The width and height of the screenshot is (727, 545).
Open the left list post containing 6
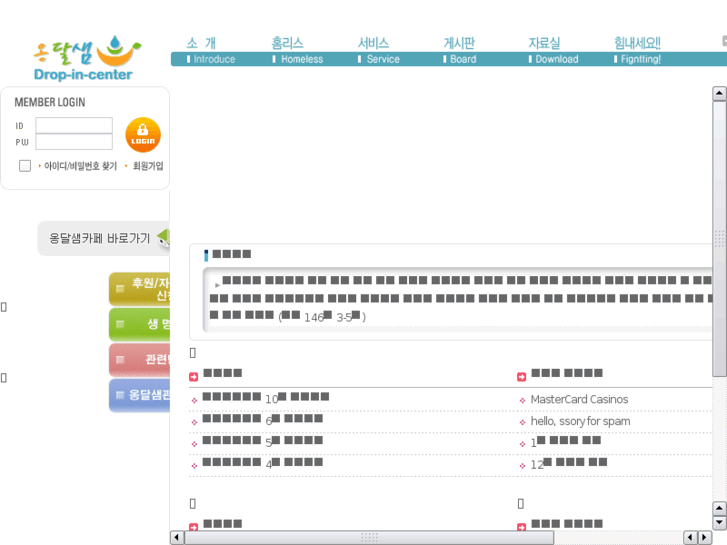pos(262,419)
